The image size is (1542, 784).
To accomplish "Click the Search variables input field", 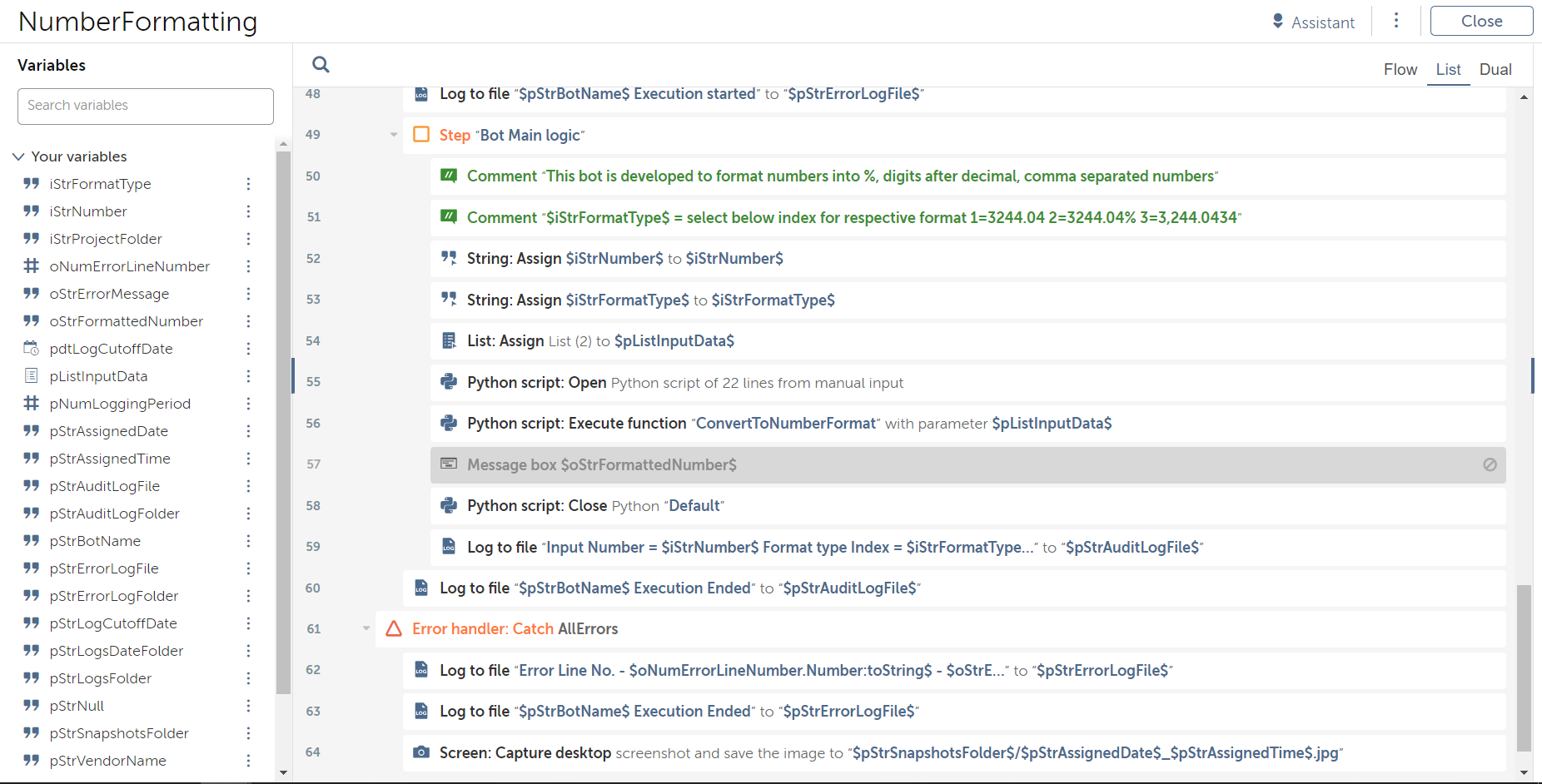I will pyautogui.click(x=146, y=106).
